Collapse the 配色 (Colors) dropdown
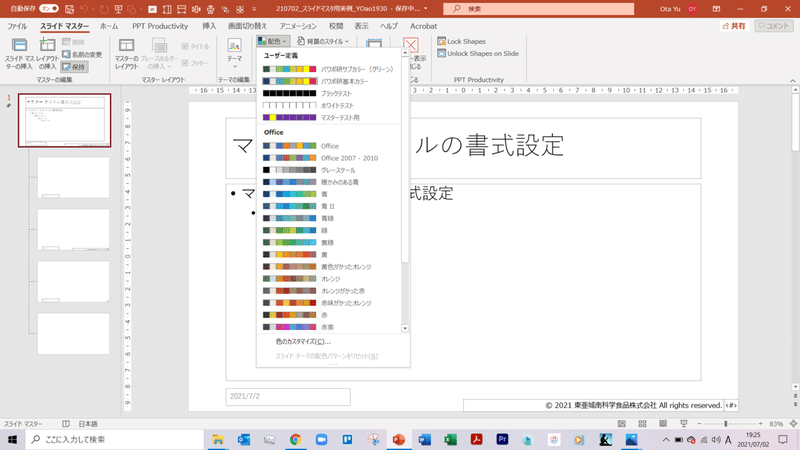 click(273, 41)
